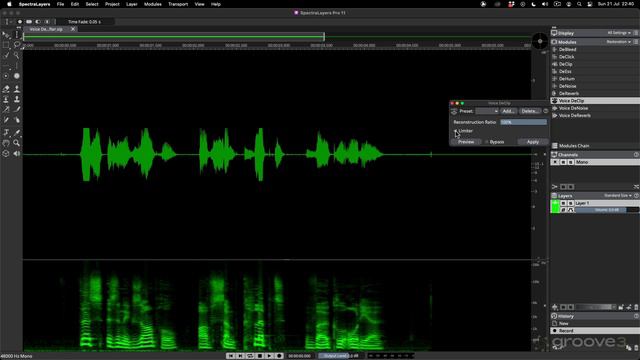This screenshot has width=640, height=360.
Task: Open the Edit menu
Action: [x=75, y=4]
